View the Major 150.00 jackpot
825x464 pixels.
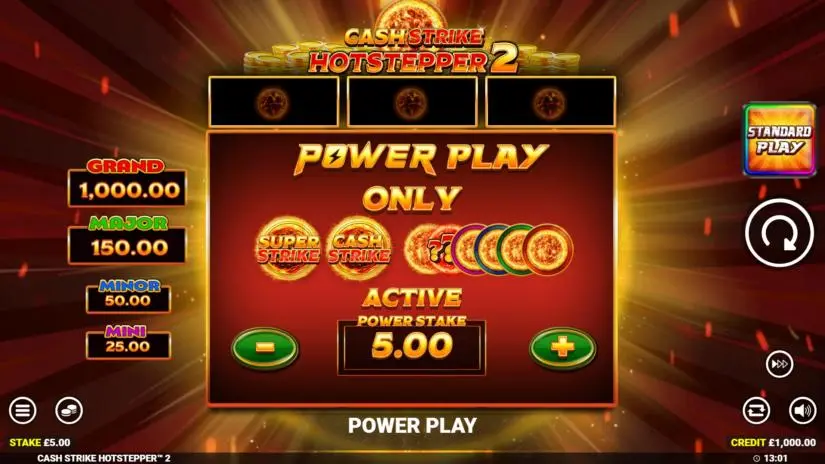click(x=127, y=239)
